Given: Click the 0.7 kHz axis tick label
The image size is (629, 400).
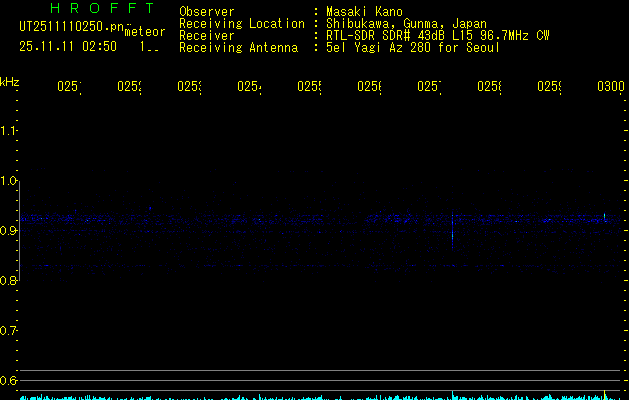Looking at the screenshot, I should coord(8,331).
